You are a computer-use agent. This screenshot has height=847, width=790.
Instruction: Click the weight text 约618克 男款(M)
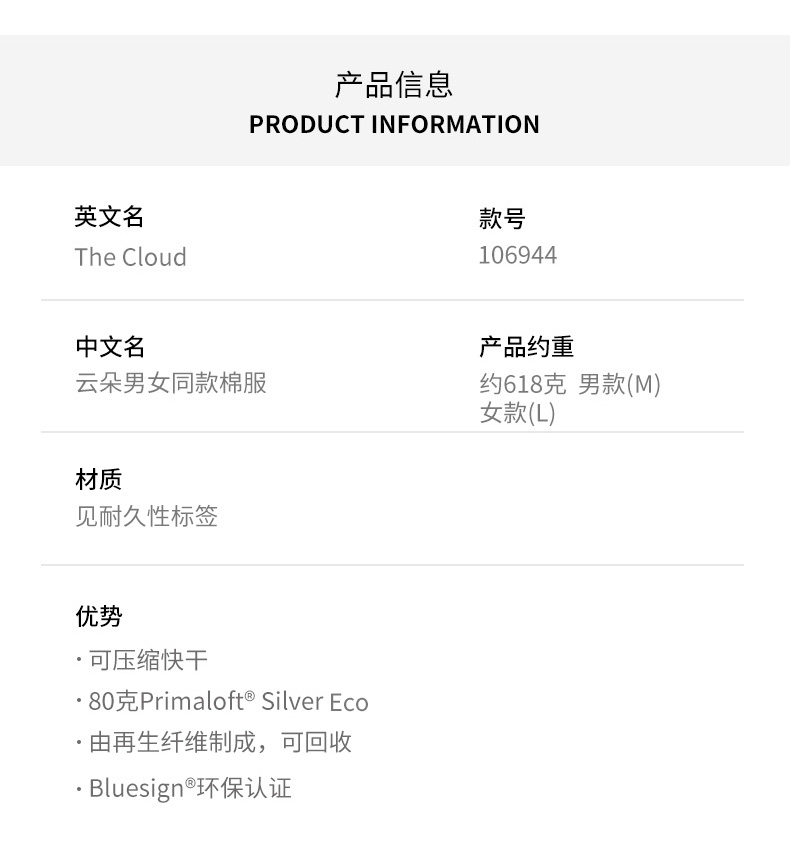569,384
